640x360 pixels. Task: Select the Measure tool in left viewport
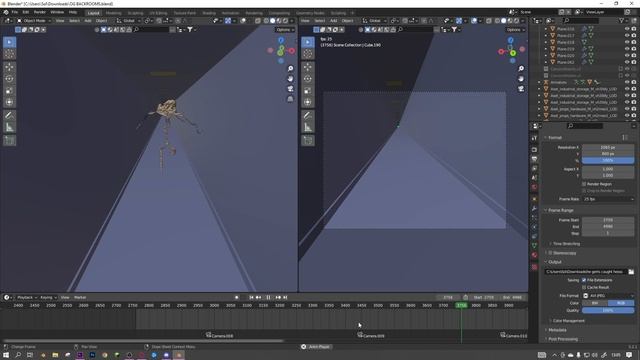tap(9, 127)
